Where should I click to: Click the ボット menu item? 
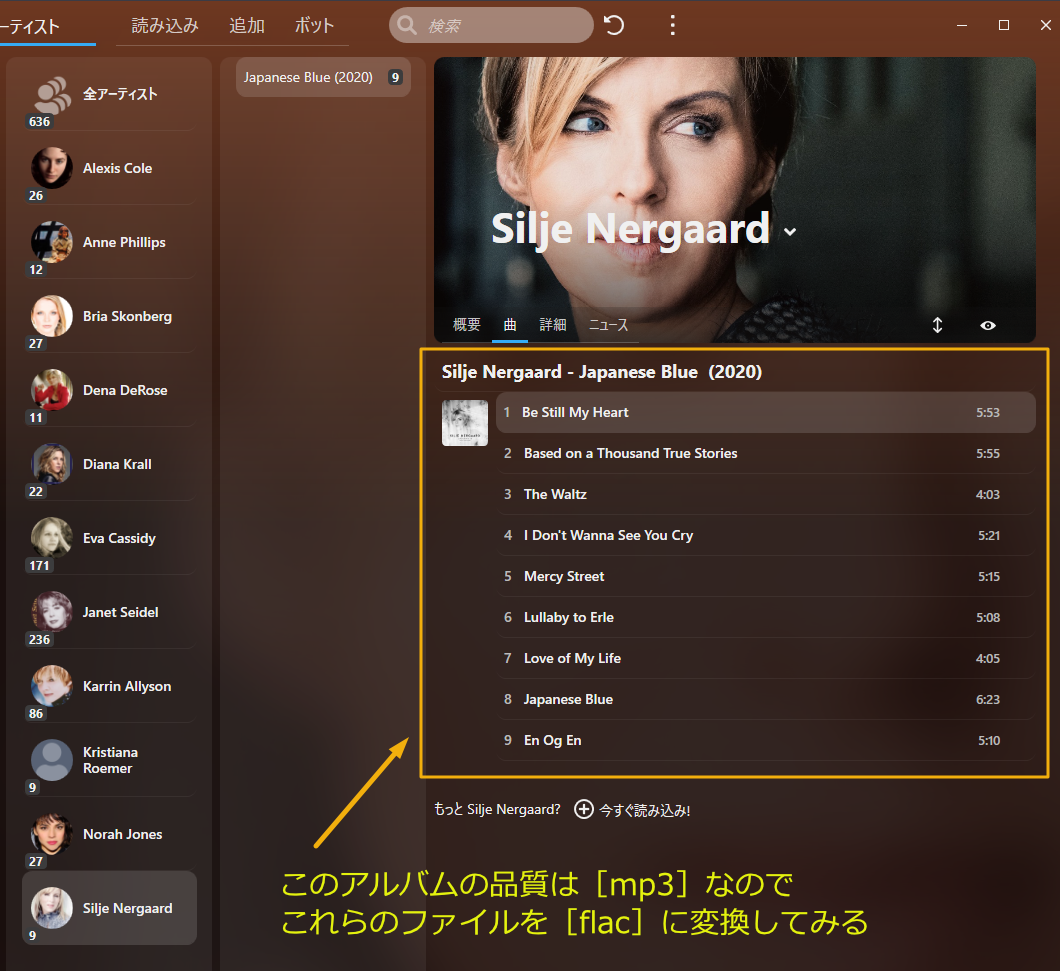(x=315, y=26)
